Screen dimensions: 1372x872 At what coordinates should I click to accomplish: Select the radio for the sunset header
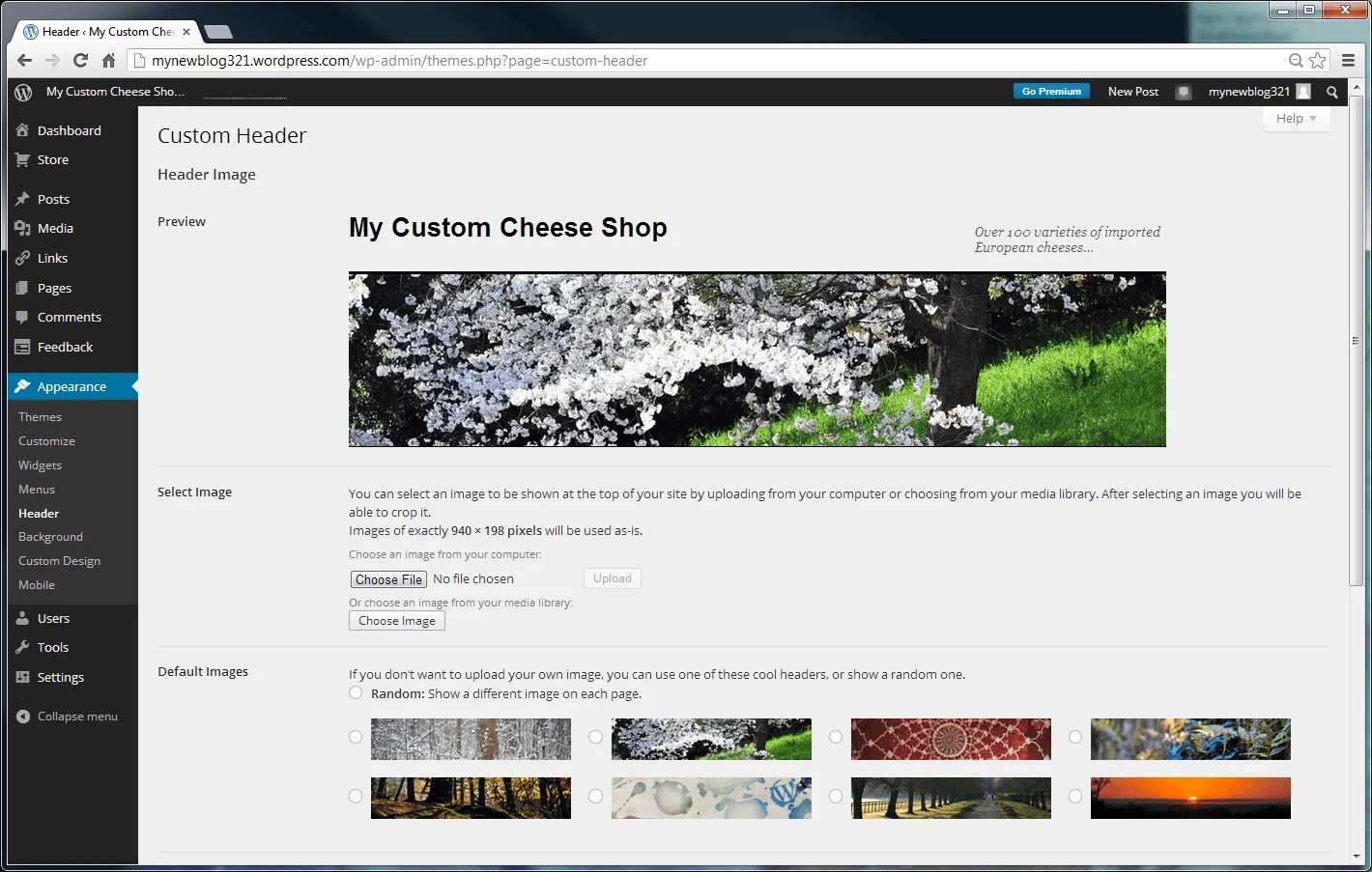tap(1074, 796)
